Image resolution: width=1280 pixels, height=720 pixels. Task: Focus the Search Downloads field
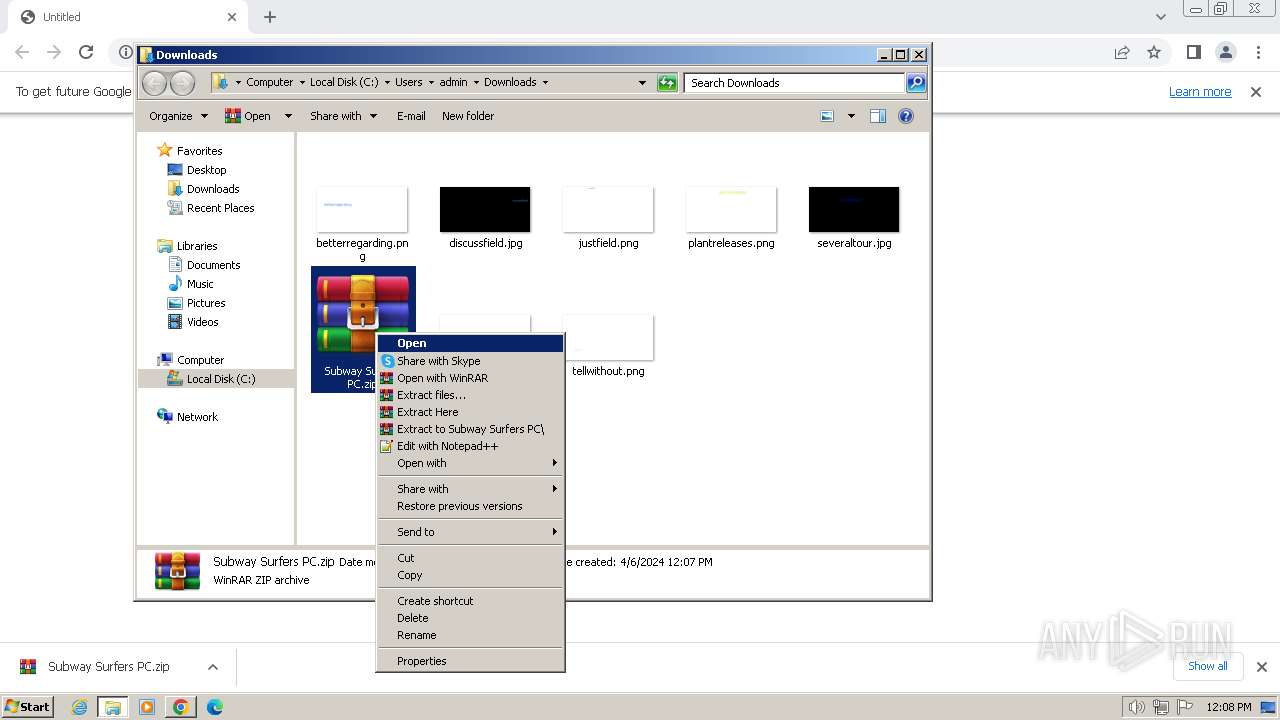[x=795, y=83]
